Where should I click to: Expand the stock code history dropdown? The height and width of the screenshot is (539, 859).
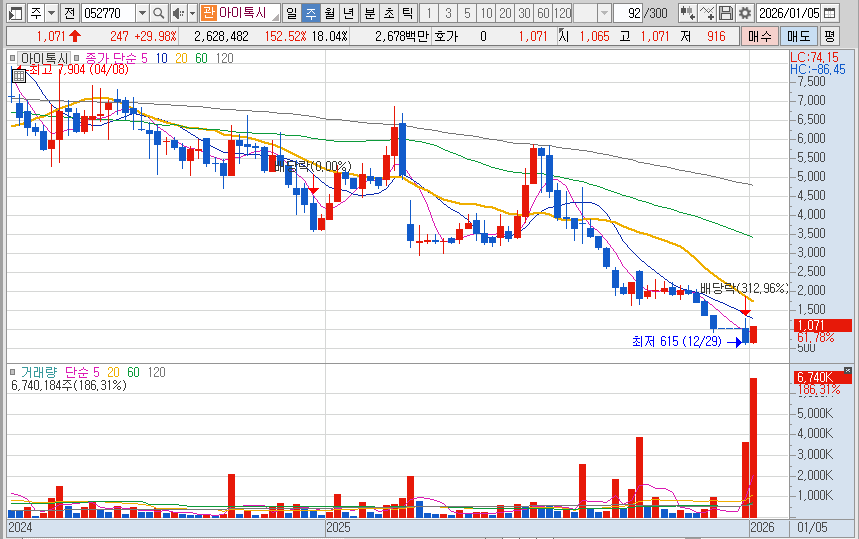pyautogui.click(x=142, y=13)
